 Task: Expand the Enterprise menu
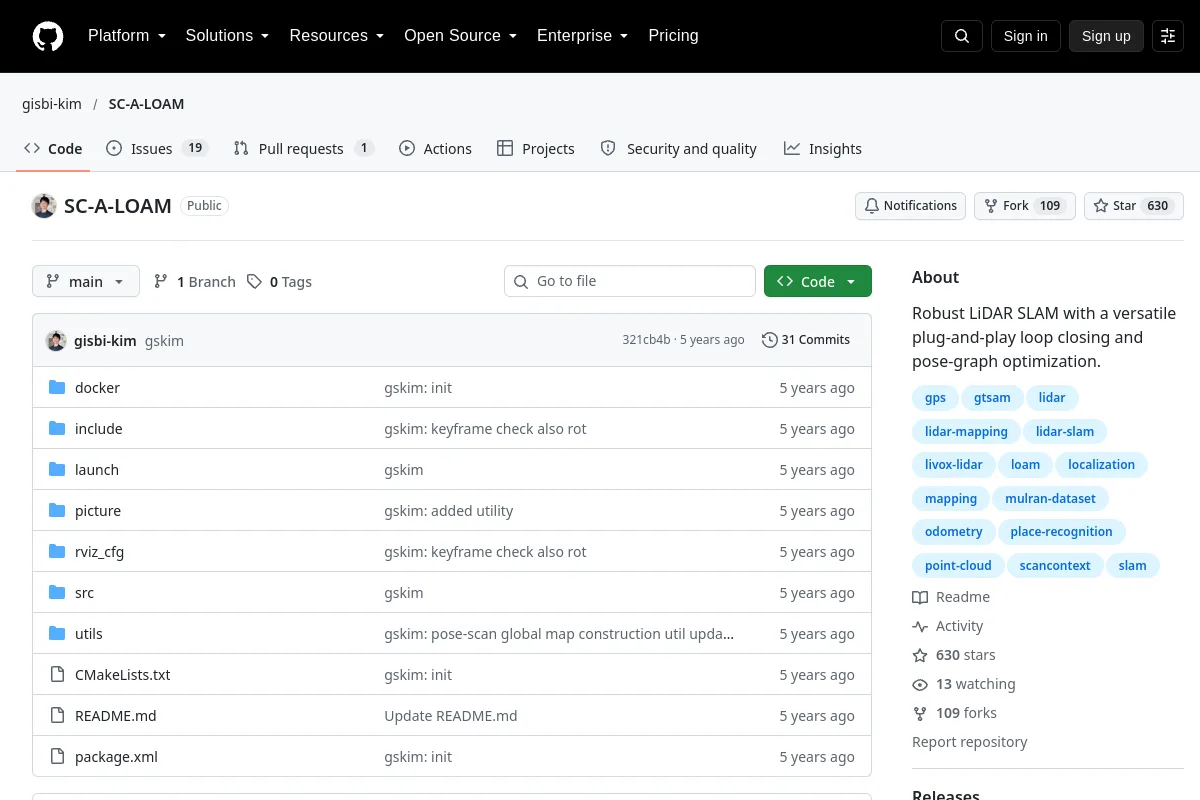tap(583, 36)
